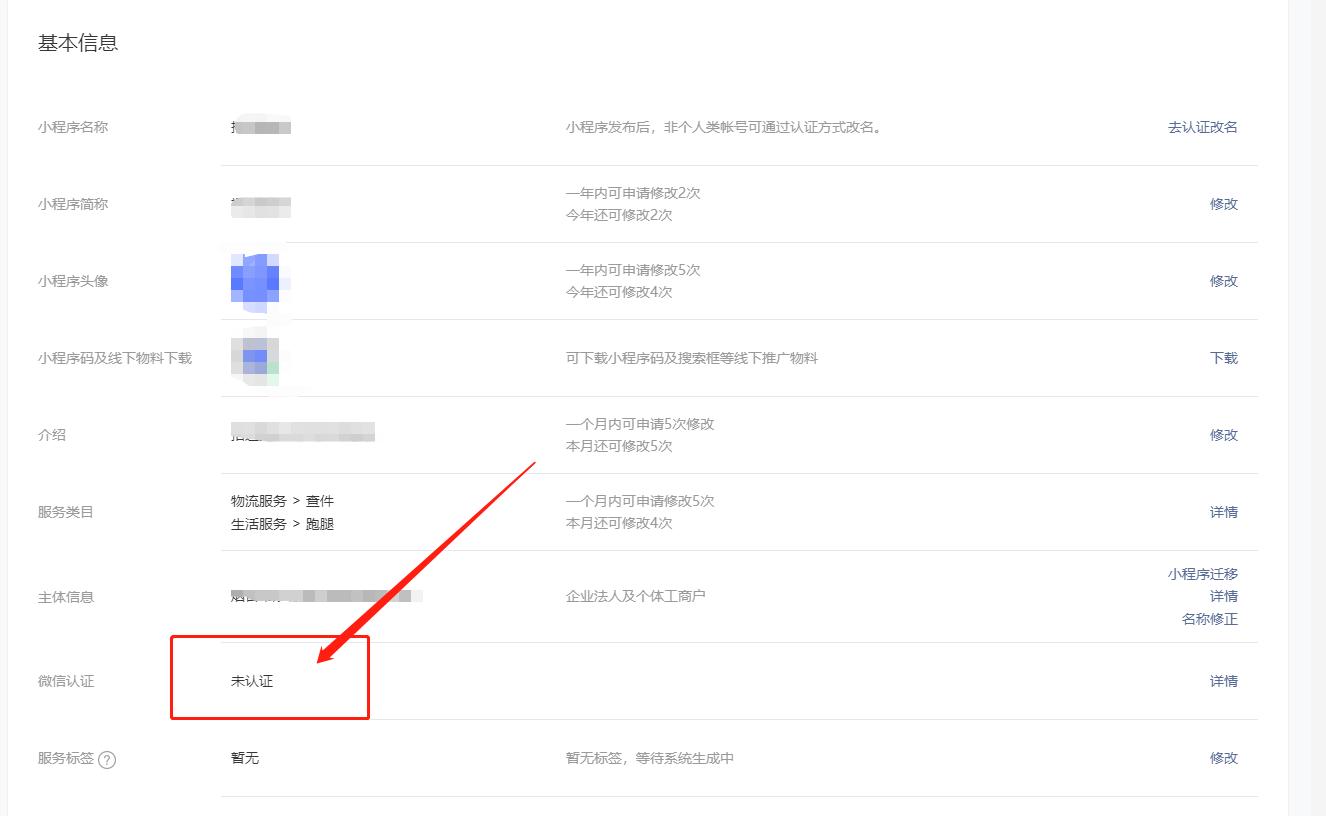Screen dimensions: 1326x816
Task: Click the 本月还可修改4次 note
Action: [x=619, y=523]
